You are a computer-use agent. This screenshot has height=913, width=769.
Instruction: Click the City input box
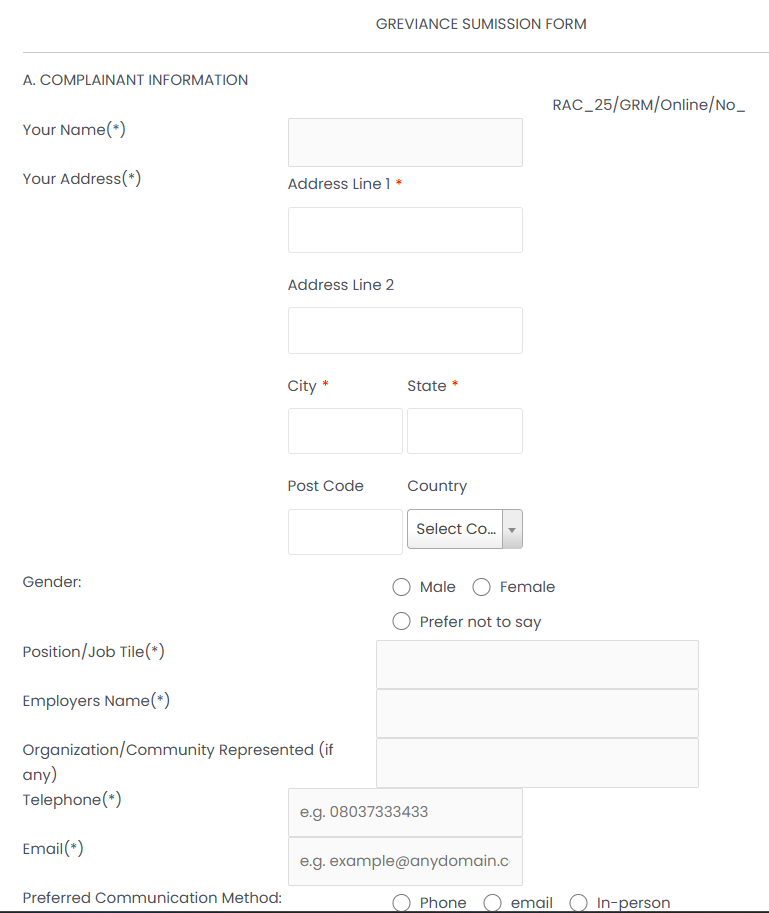point(345,431)
